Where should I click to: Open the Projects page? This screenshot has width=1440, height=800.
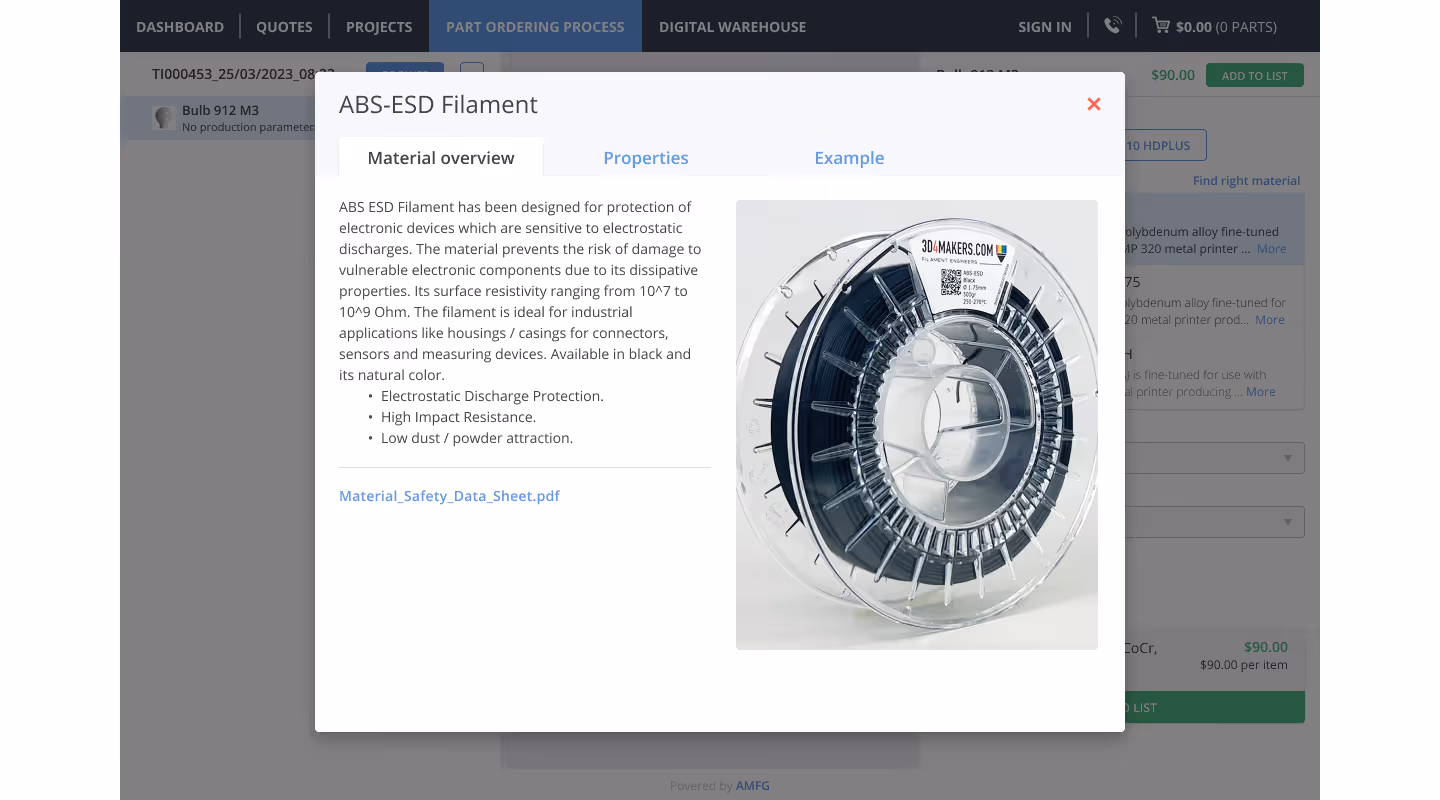(379, 26)
